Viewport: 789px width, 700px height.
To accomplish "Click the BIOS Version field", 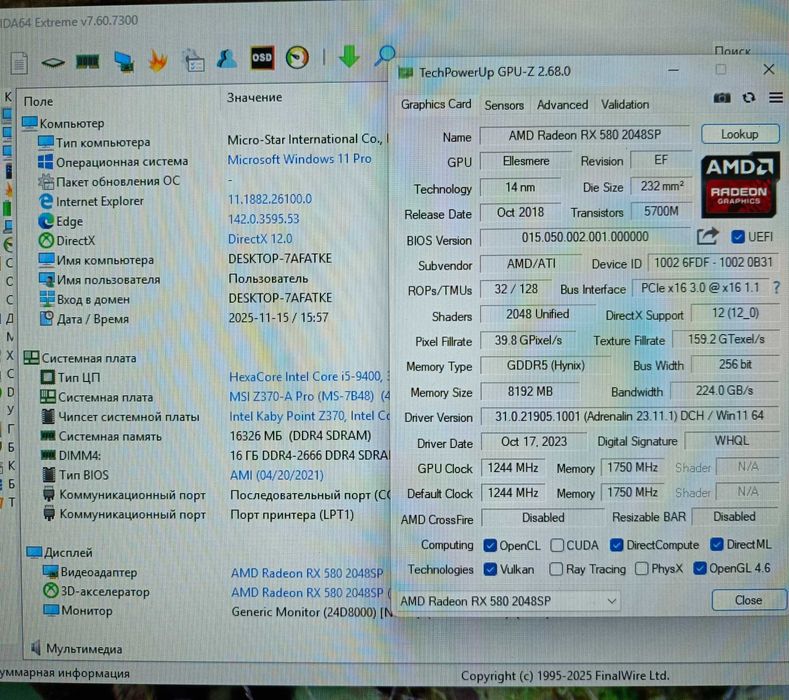I will coord(585,237).
